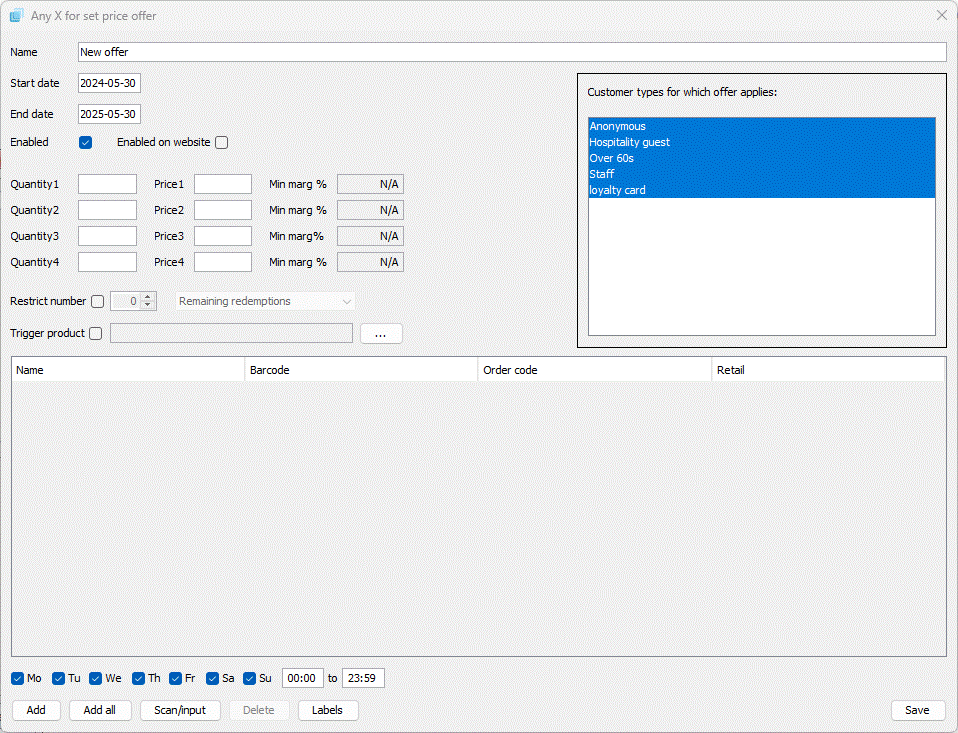Image resolution: width=958 pixels, height=733 pixels.
Task: Decrease the restrict number spinner value
Action: (148, 305)
